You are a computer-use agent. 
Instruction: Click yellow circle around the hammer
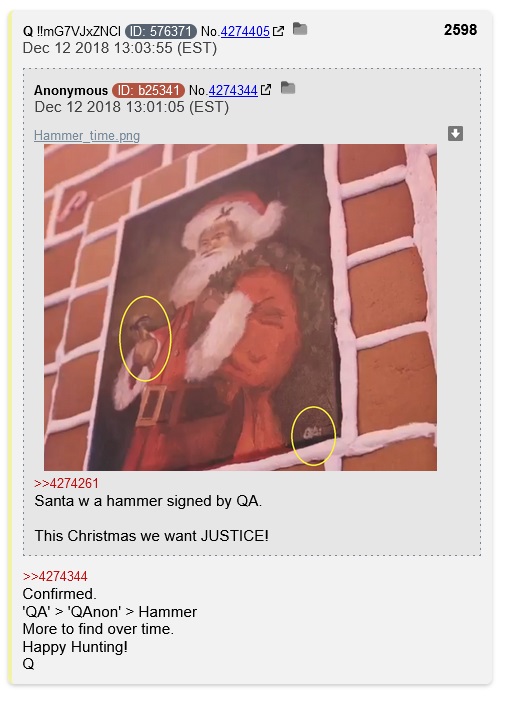coord(145,338)
